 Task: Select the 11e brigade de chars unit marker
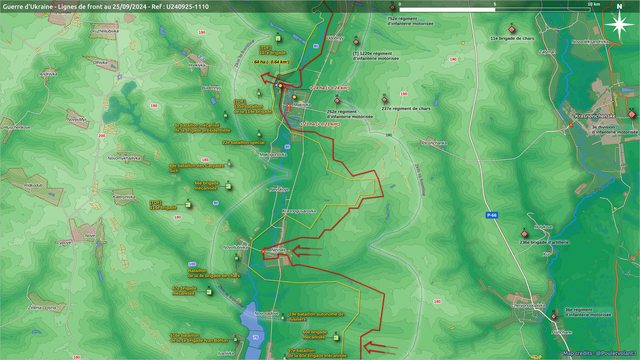point(511,29)
